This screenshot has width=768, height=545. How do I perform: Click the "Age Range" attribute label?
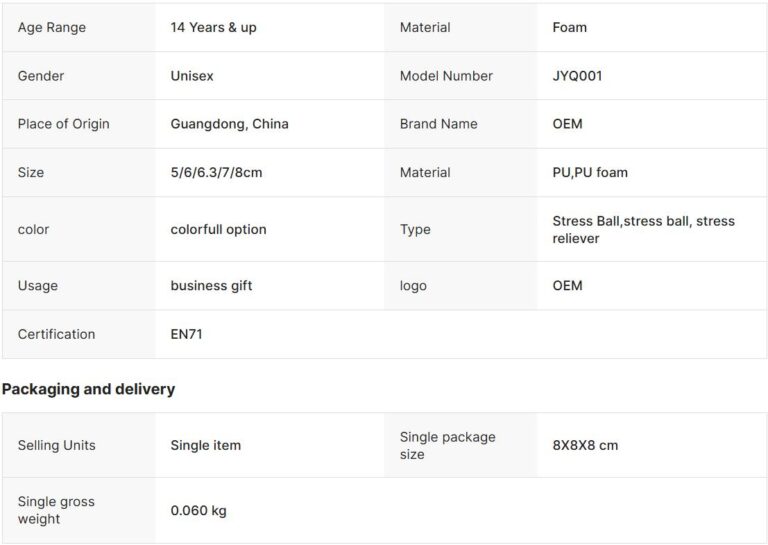[52, 28]
